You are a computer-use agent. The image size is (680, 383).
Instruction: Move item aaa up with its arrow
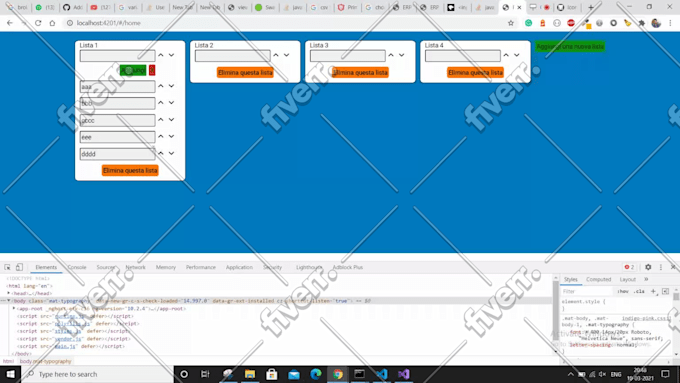(x=161, y=86)
